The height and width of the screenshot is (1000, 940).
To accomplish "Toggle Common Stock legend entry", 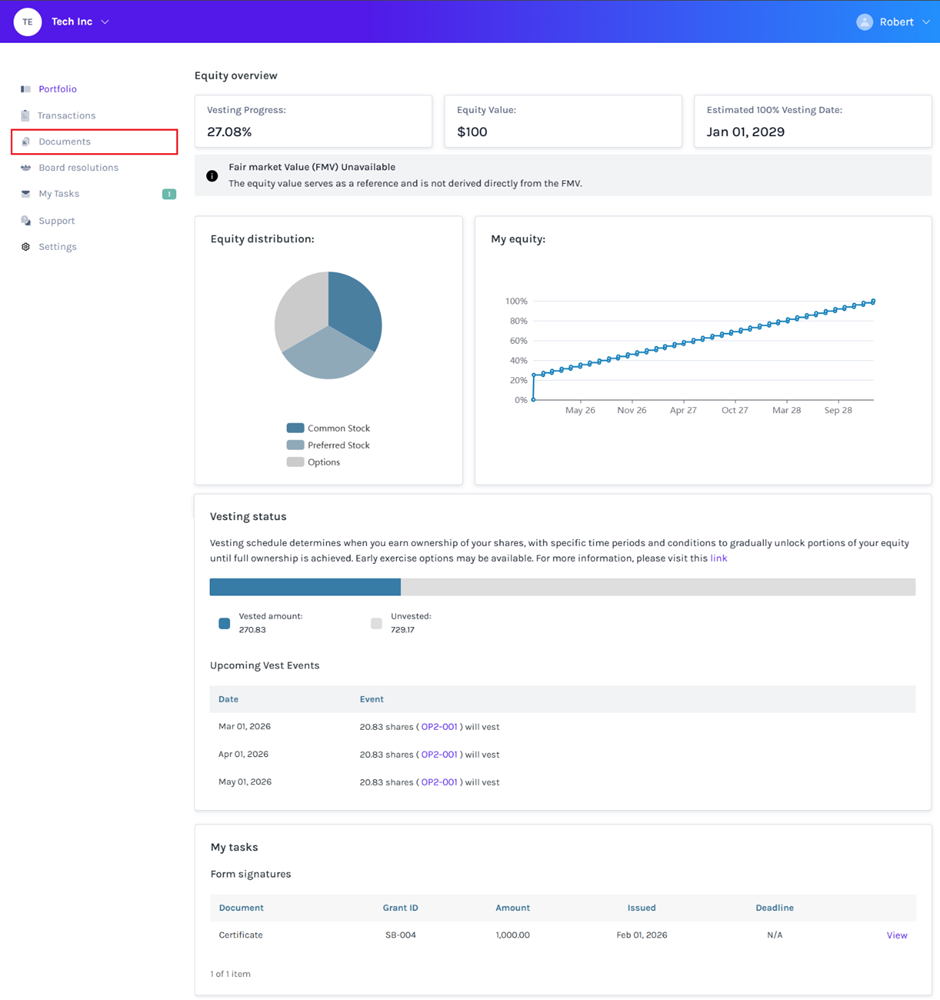I will coord(328,428).
